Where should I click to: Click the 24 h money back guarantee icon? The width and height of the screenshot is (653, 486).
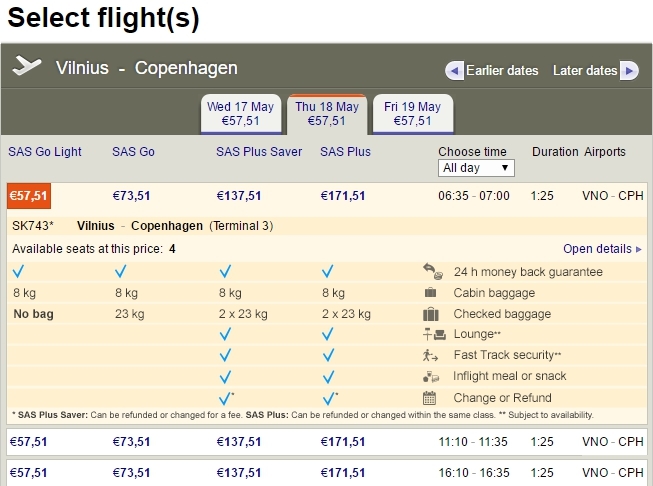[x=431, y=271]
